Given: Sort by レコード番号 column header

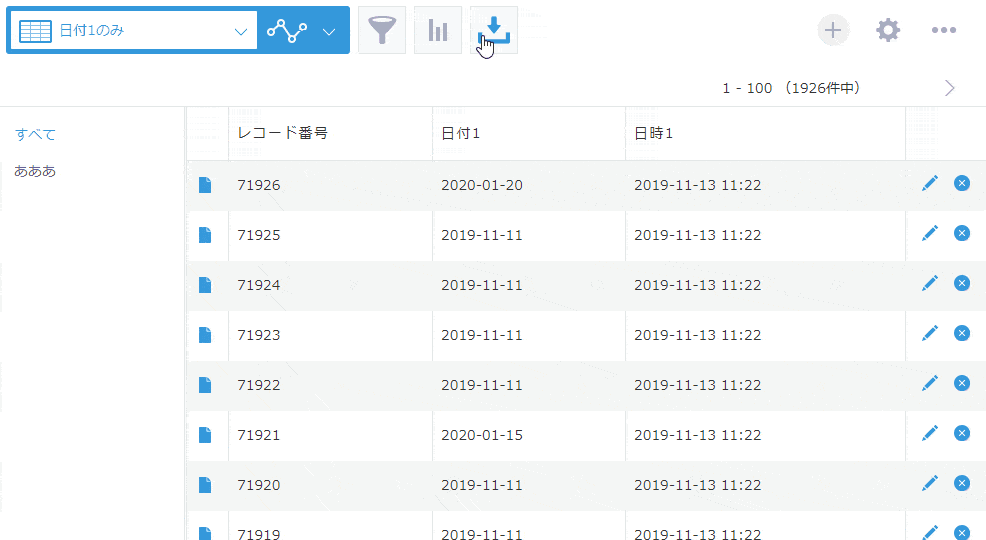Looking at the screenshot, I should pos(282,133).
